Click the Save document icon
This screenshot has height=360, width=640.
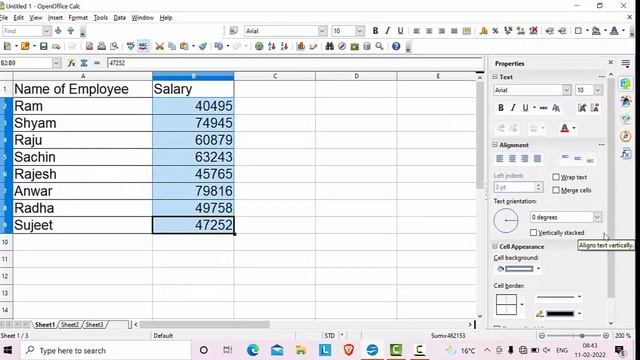tap(43, 46)
